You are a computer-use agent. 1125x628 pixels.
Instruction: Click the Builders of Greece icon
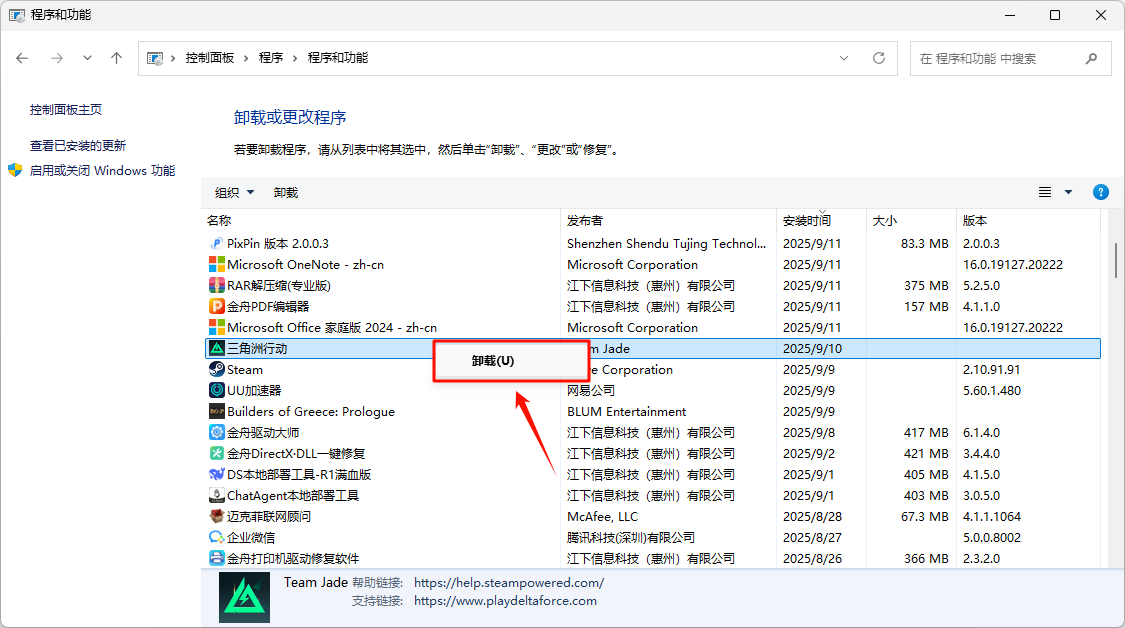pyautogui.click(x=216, y=411)
